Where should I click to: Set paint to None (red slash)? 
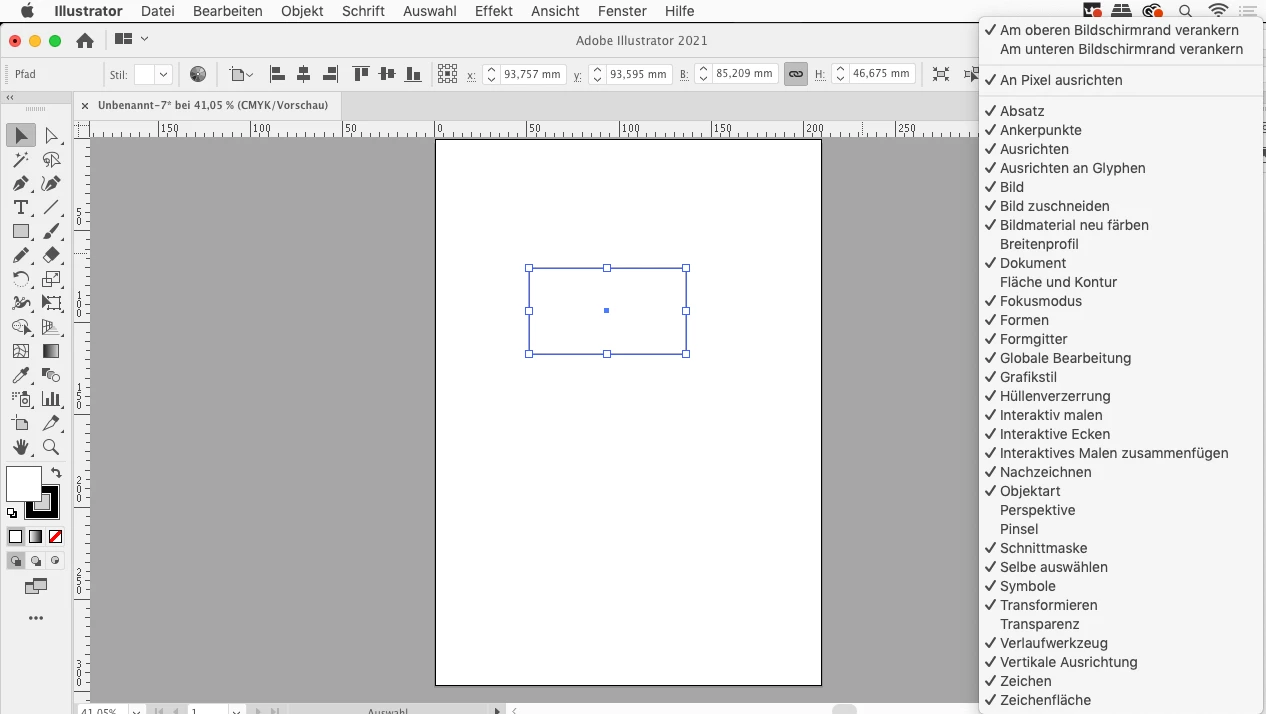pyautogui.click(x=56, y=537)
